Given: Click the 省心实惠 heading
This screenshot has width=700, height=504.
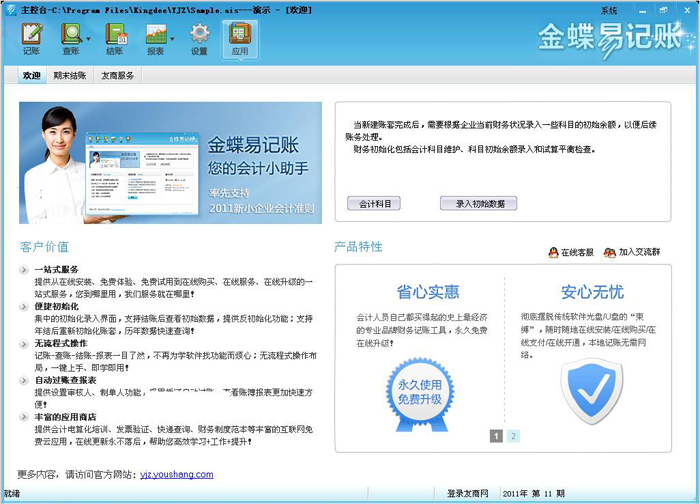Looking at the screenshot, I should click(x=428, y=292).
